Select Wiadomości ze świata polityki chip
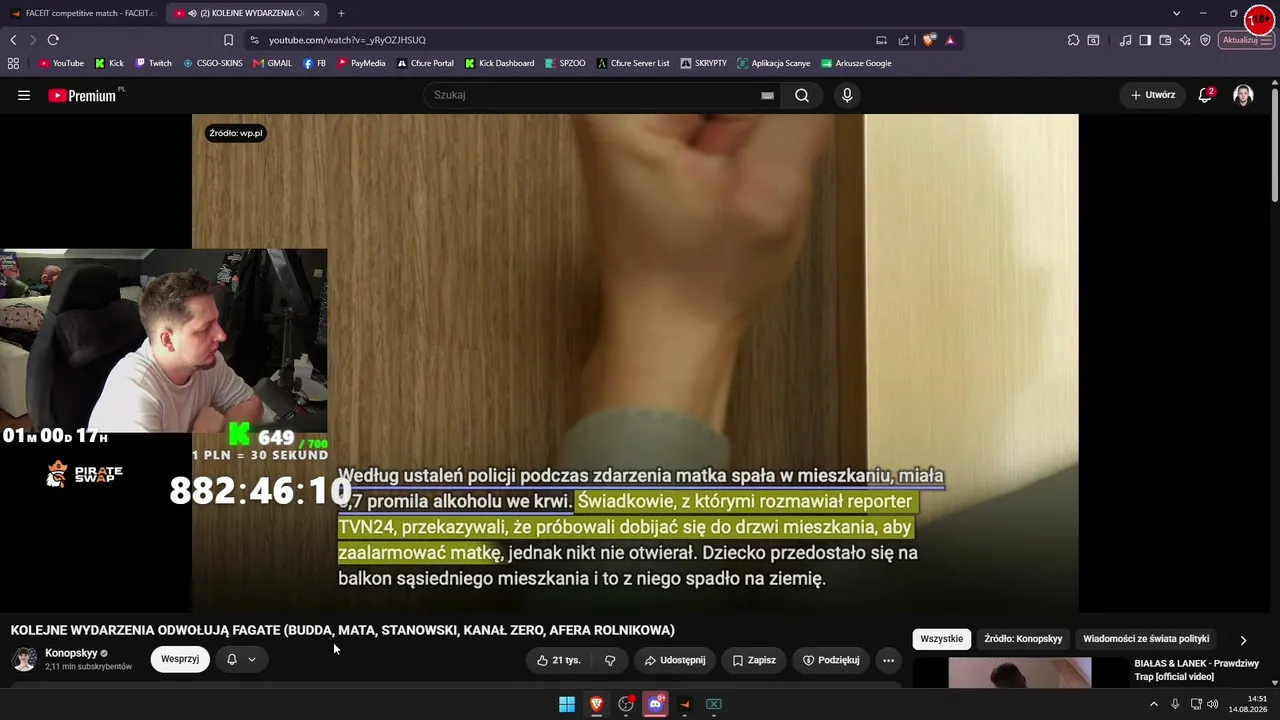The width and height of the screenshot is (1280, 720). pyautogui.click(x=1146, y=639)
